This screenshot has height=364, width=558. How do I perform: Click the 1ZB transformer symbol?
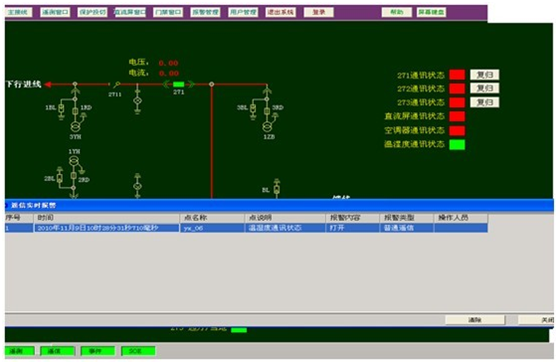[x=268, y=127]
